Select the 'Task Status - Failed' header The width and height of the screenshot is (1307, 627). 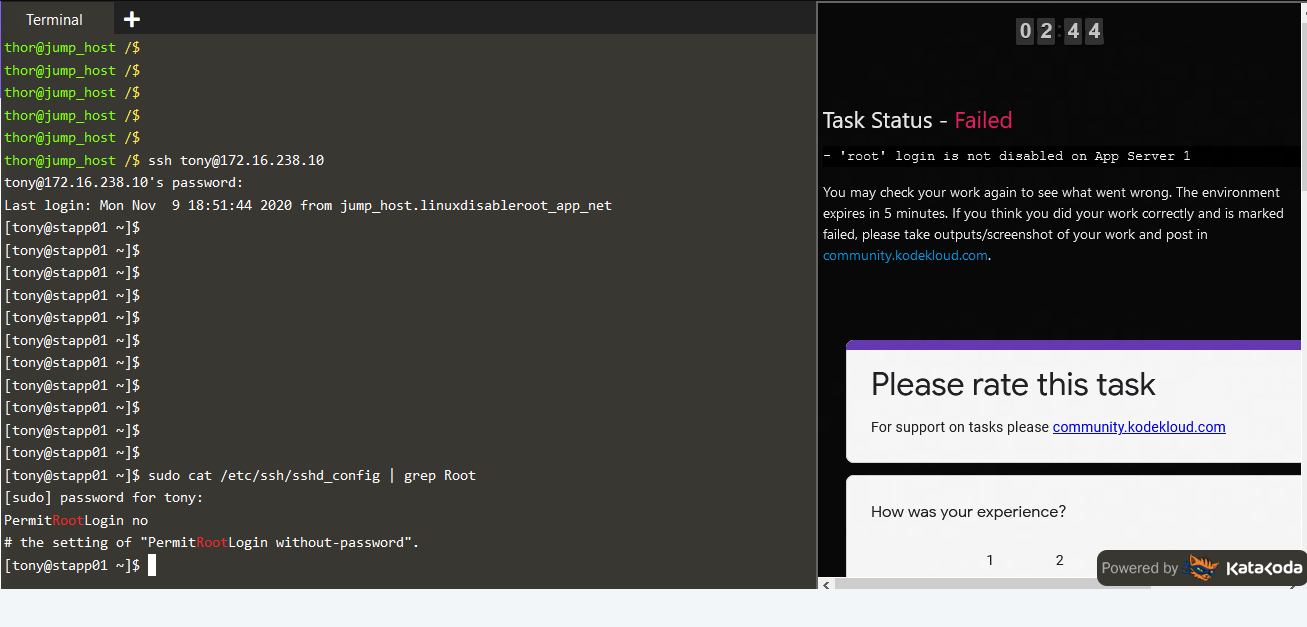pyautogui.click(x=917, y=119)
